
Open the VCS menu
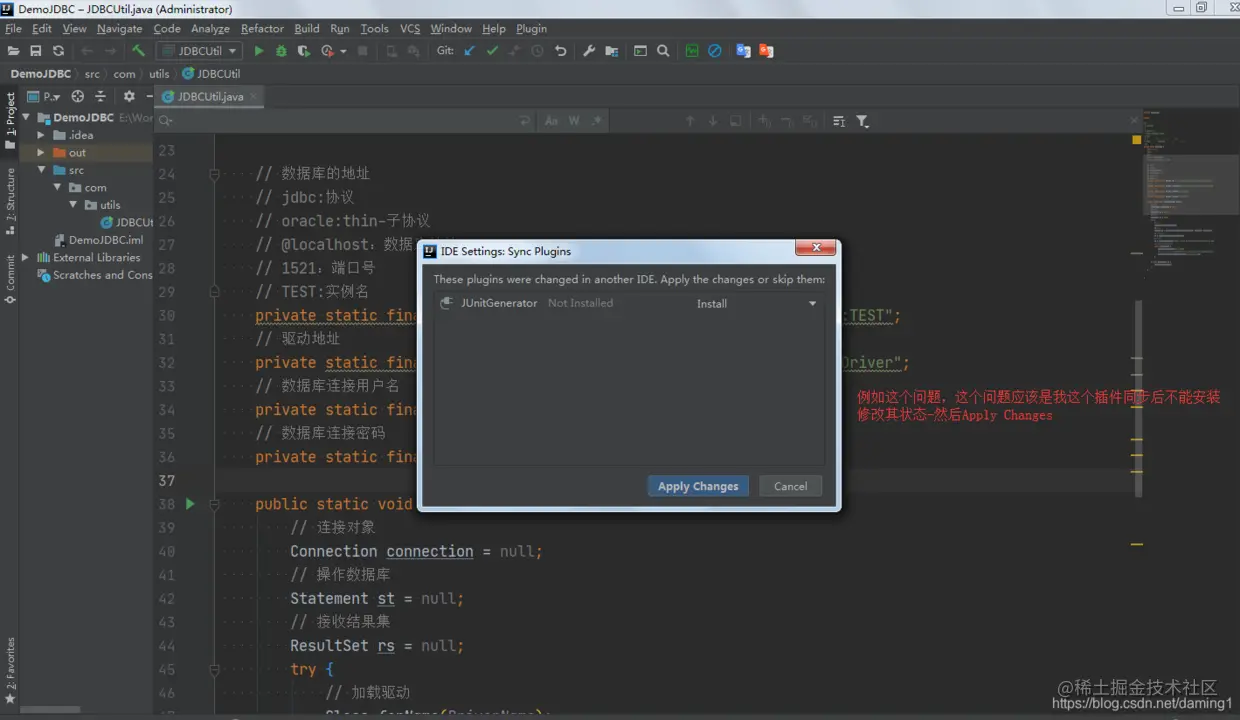tap(410, 28)
